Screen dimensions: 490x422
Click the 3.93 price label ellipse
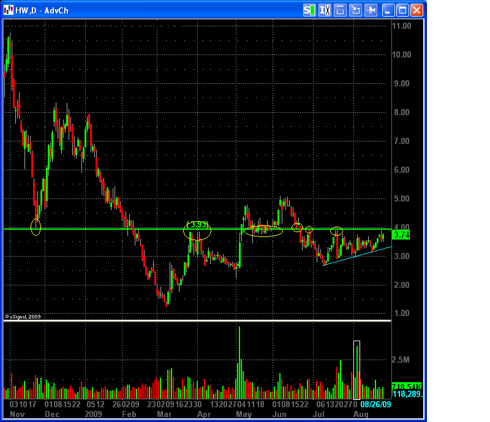tap(197, 230)
